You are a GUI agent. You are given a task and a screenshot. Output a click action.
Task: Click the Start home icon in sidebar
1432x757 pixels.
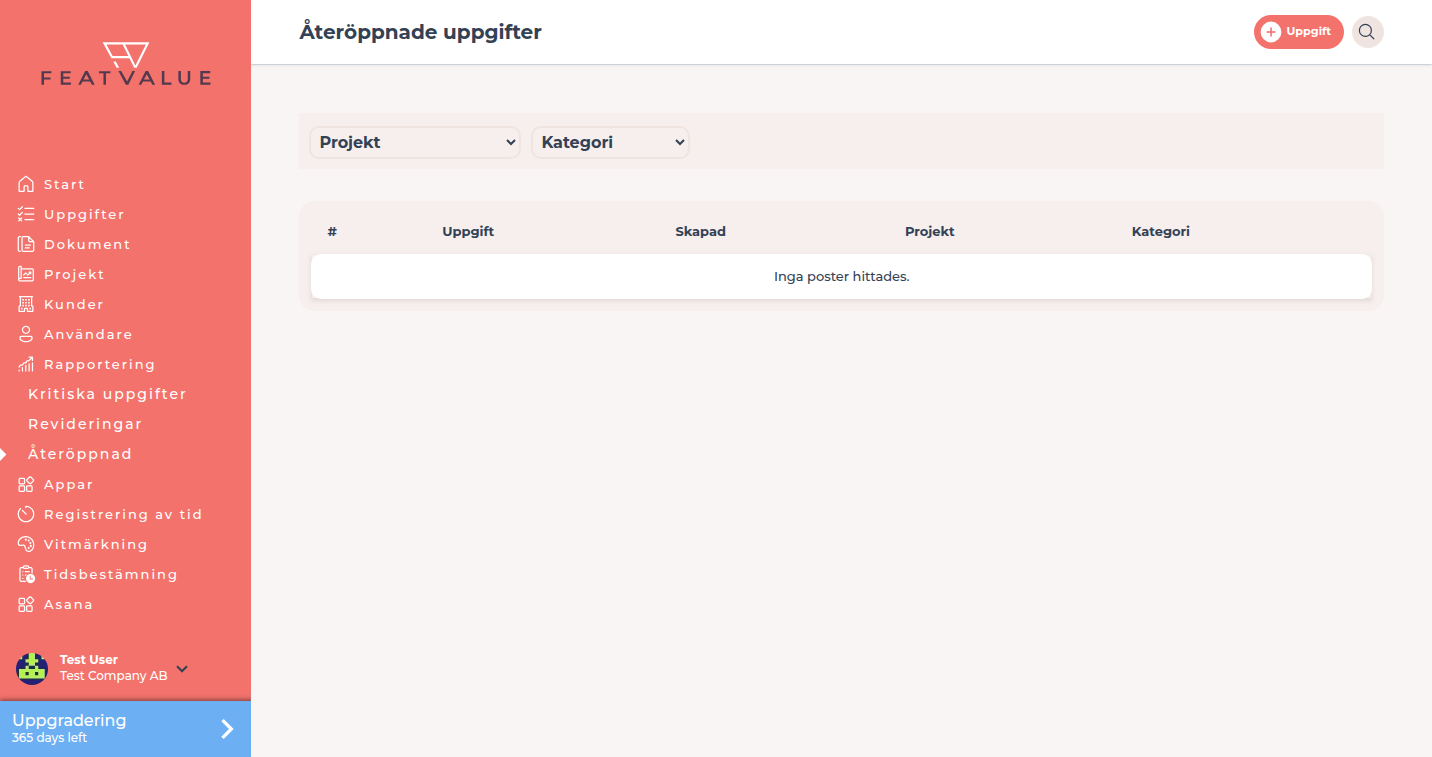point(26,184)
